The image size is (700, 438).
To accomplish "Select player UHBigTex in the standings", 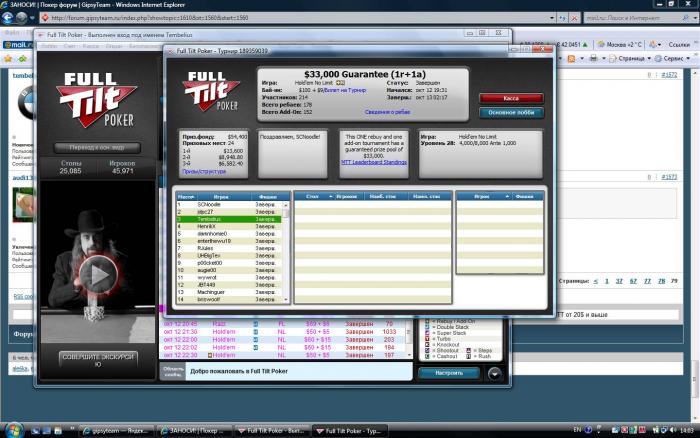I will [x=229, y=255].
